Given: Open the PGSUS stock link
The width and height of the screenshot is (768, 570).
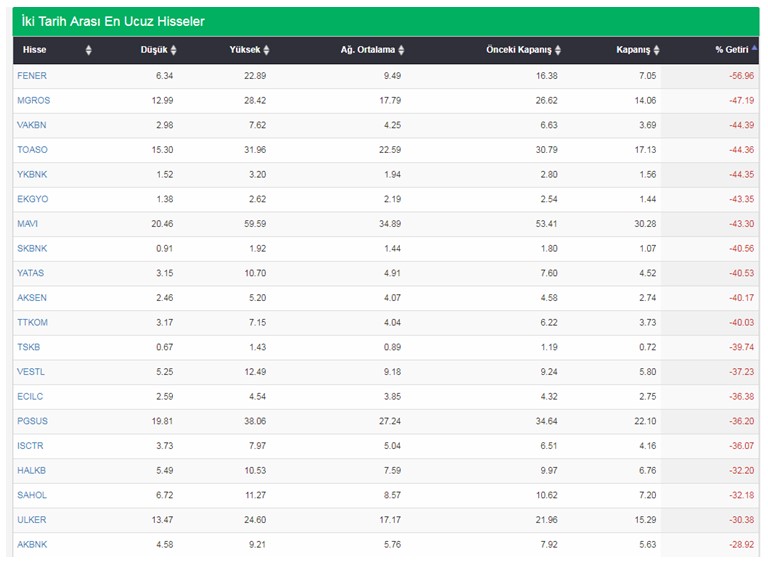Looking at the screenshot, I should 32,421.
